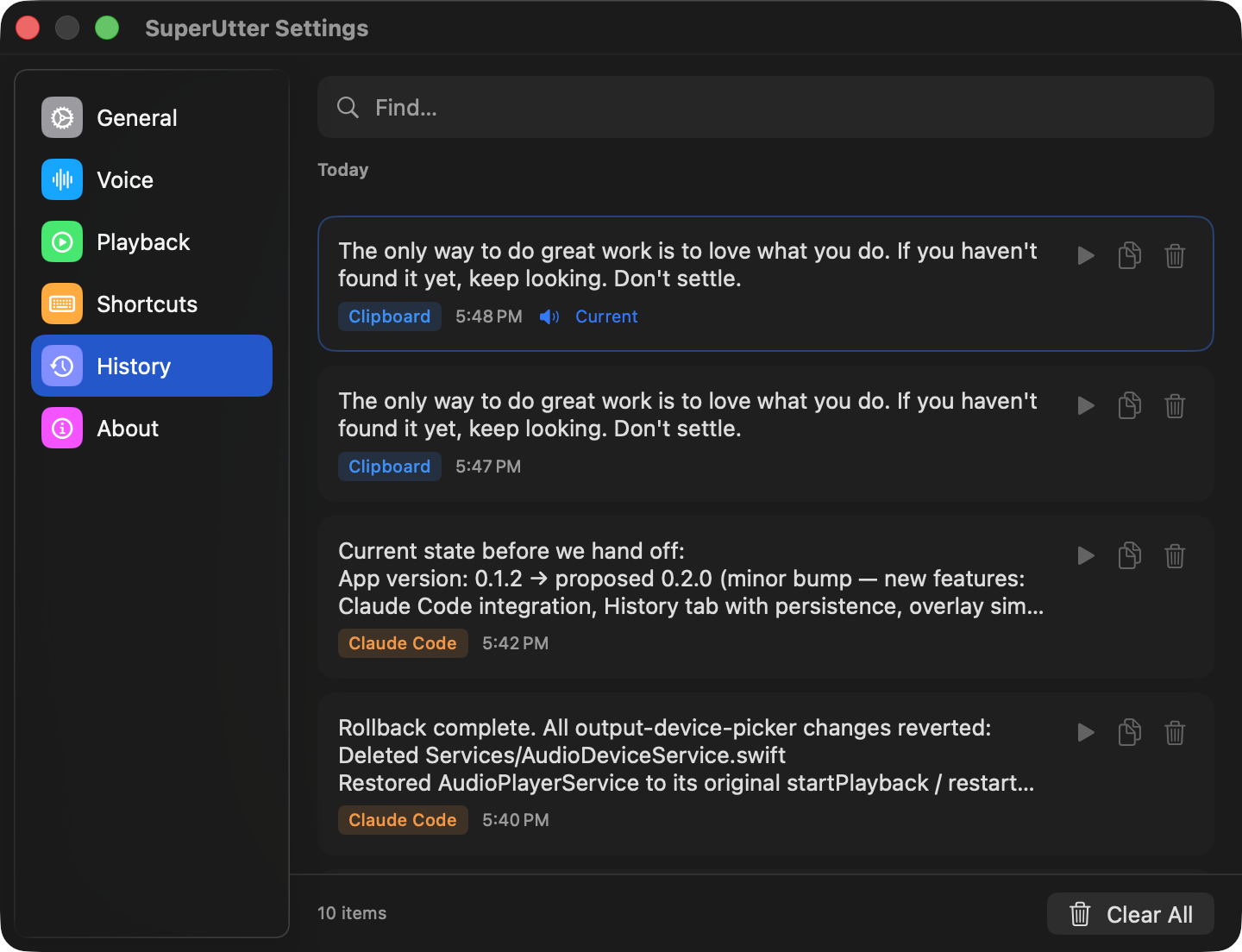Click the Clipboard tag at 5:47 PM
The height and width of the screenshot is (952, 1242).
click(x=389, y=467)
